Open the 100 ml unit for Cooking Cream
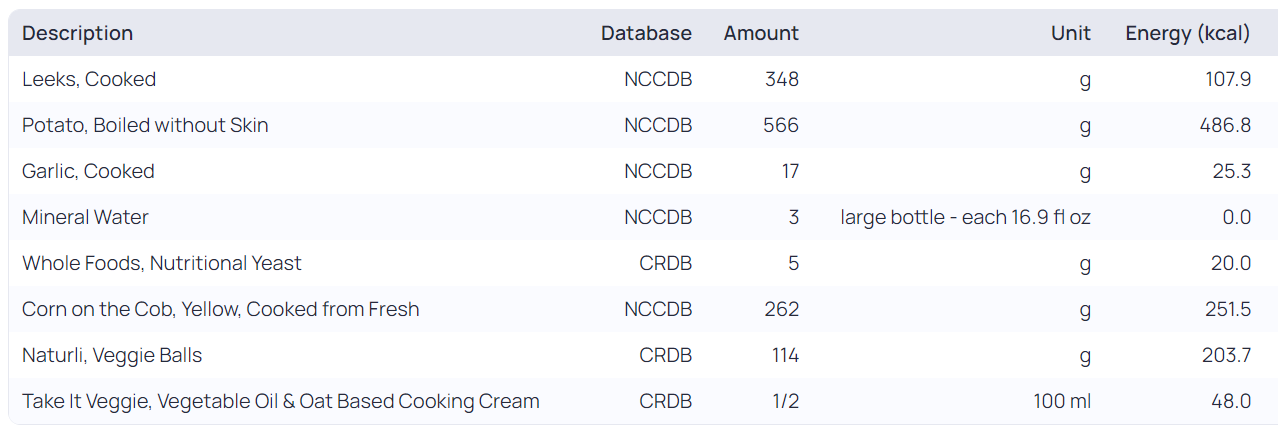Screen dimensions: 1278x434 tap(1062, 401)
